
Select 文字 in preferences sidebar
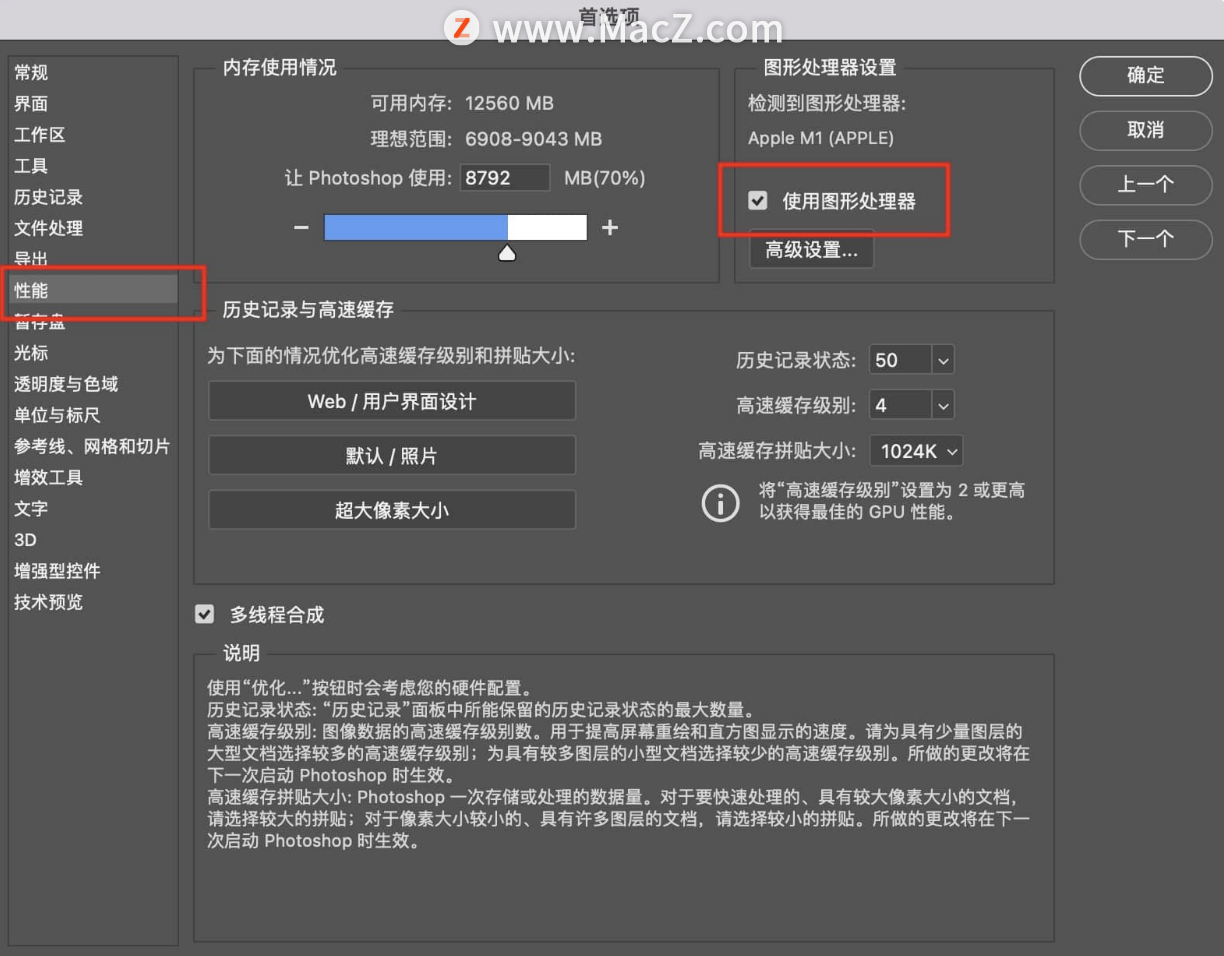[31, 508]
